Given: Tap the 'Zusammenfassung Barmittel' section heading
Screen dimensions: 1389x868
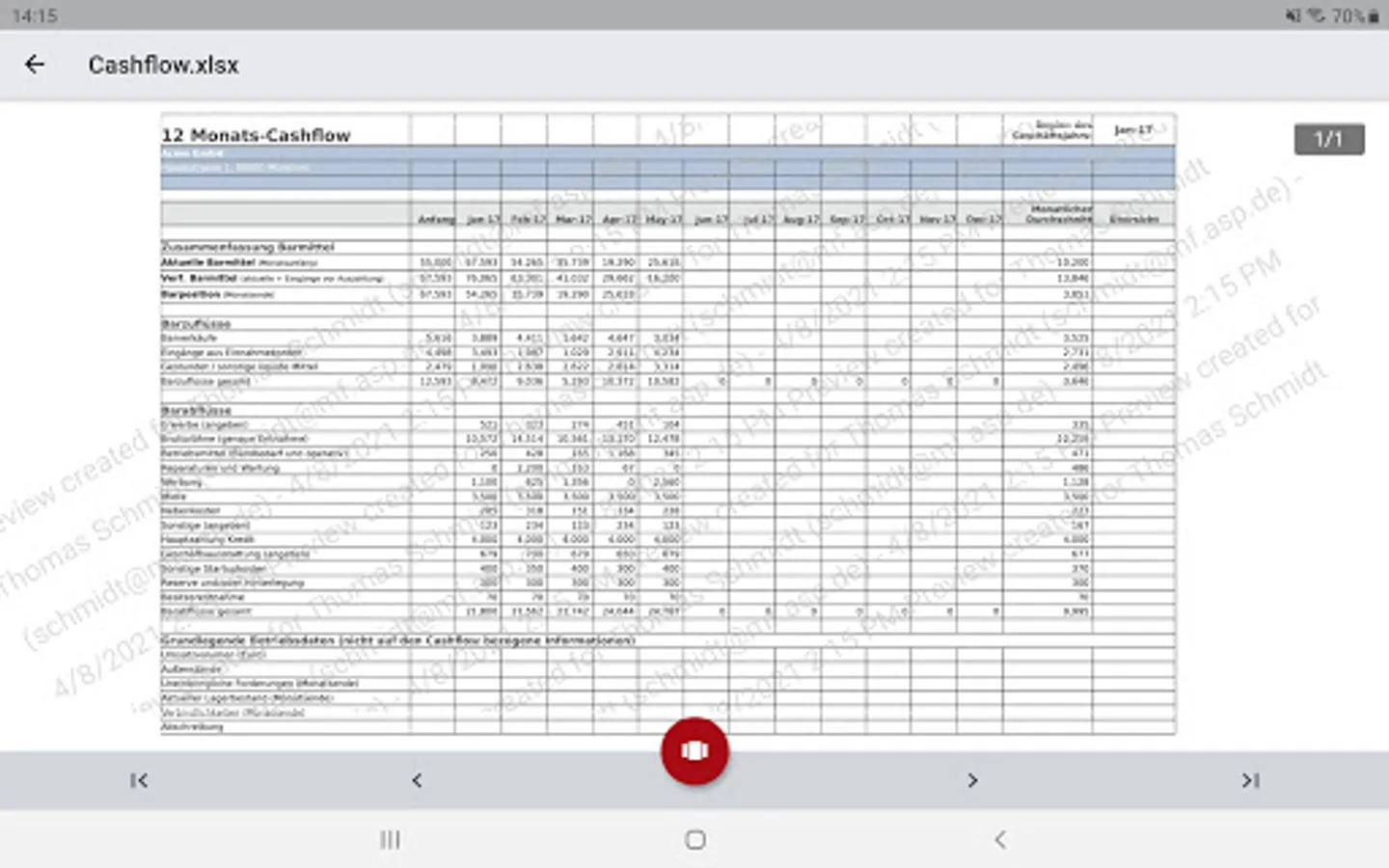Looking at the screenshot, I should (247, 247).
